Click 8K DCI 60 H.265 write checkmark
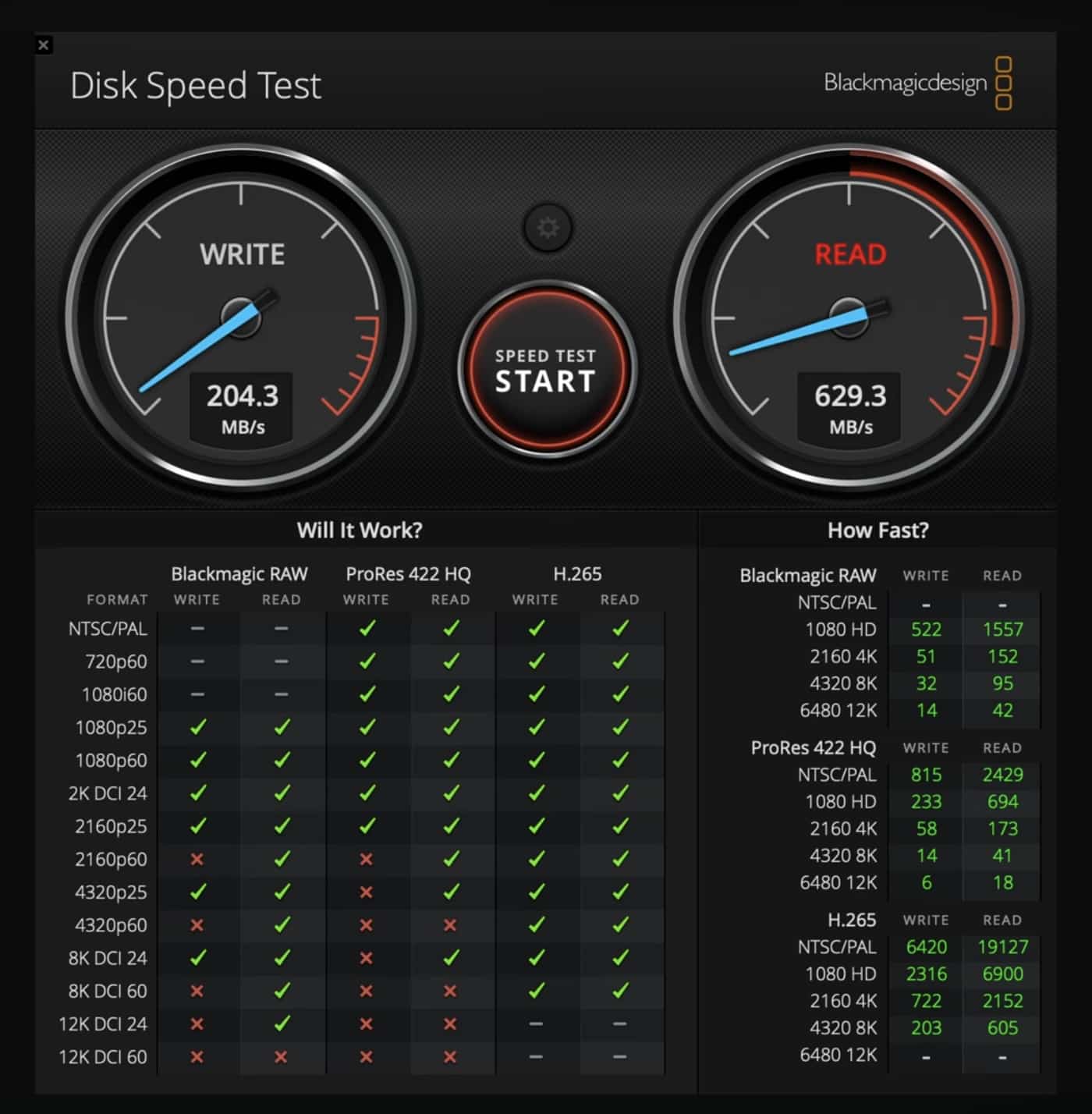This screenshot has width=1092, height=1114. tap(536, 991)
